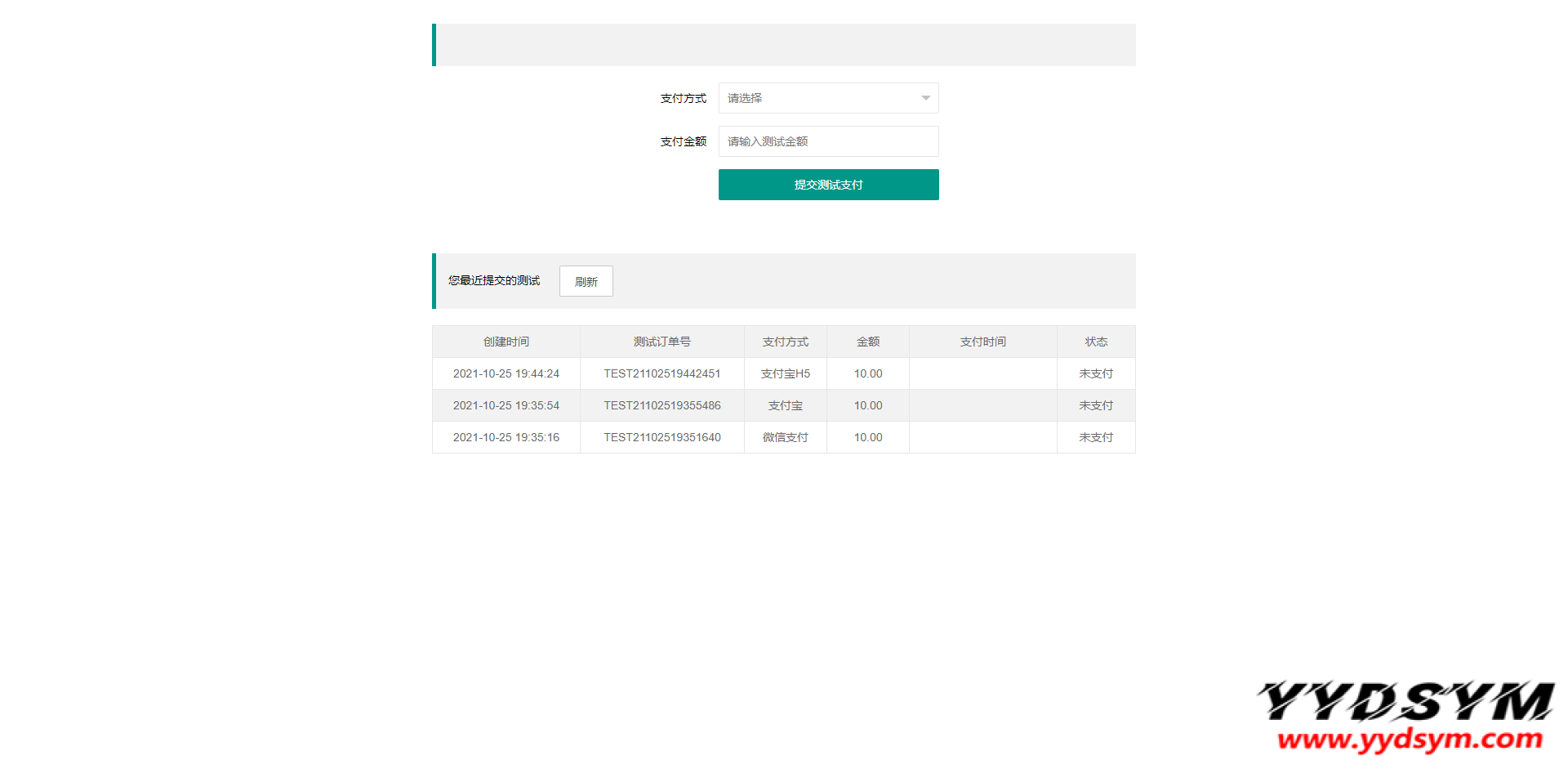This screenshot has height=764, width=1568.
Task: Select order number TEST21102519355486
Action: click(x=661, y=405)
